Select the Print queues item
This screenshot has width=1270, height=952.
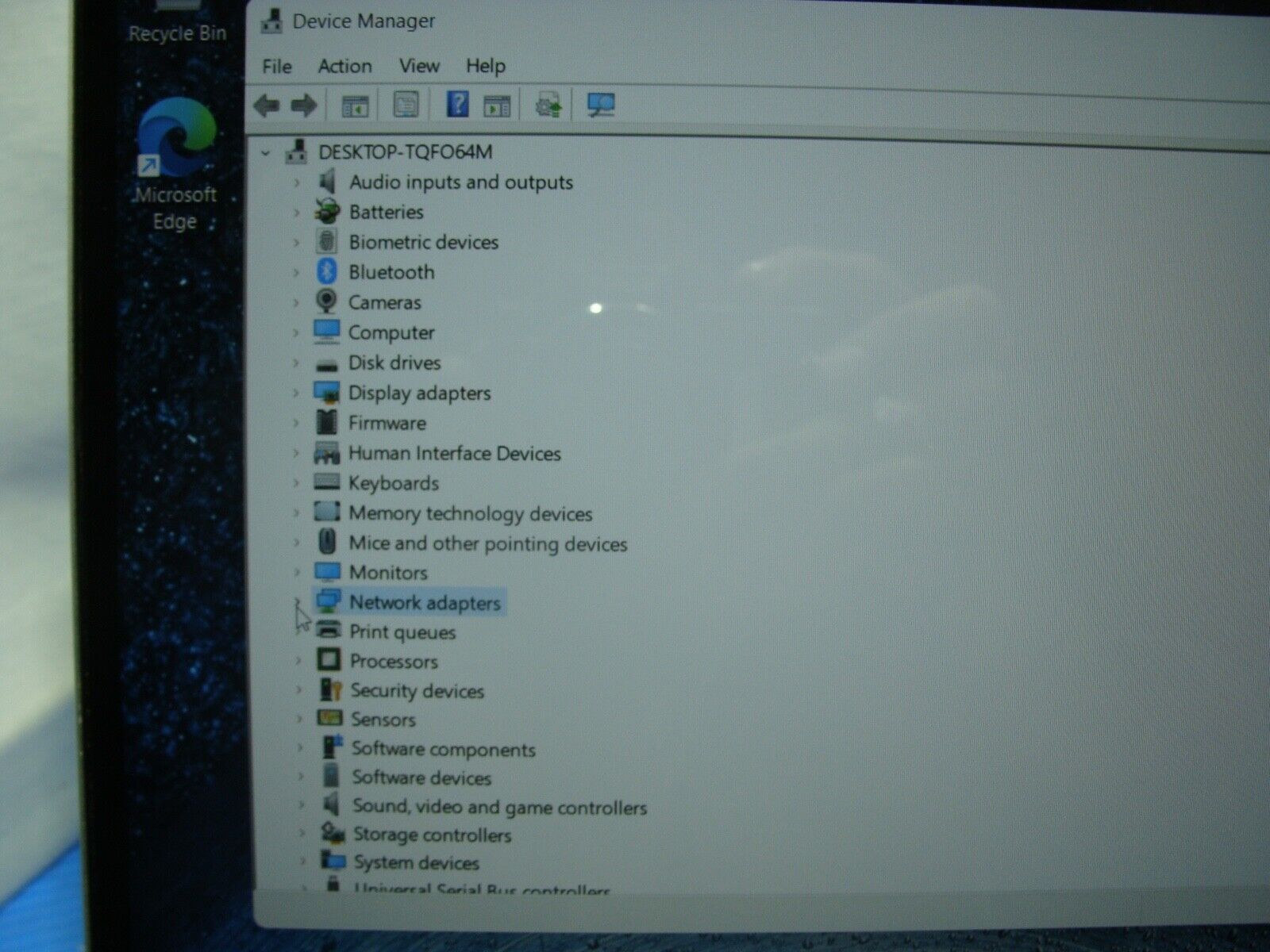click(x=402, y=632)
